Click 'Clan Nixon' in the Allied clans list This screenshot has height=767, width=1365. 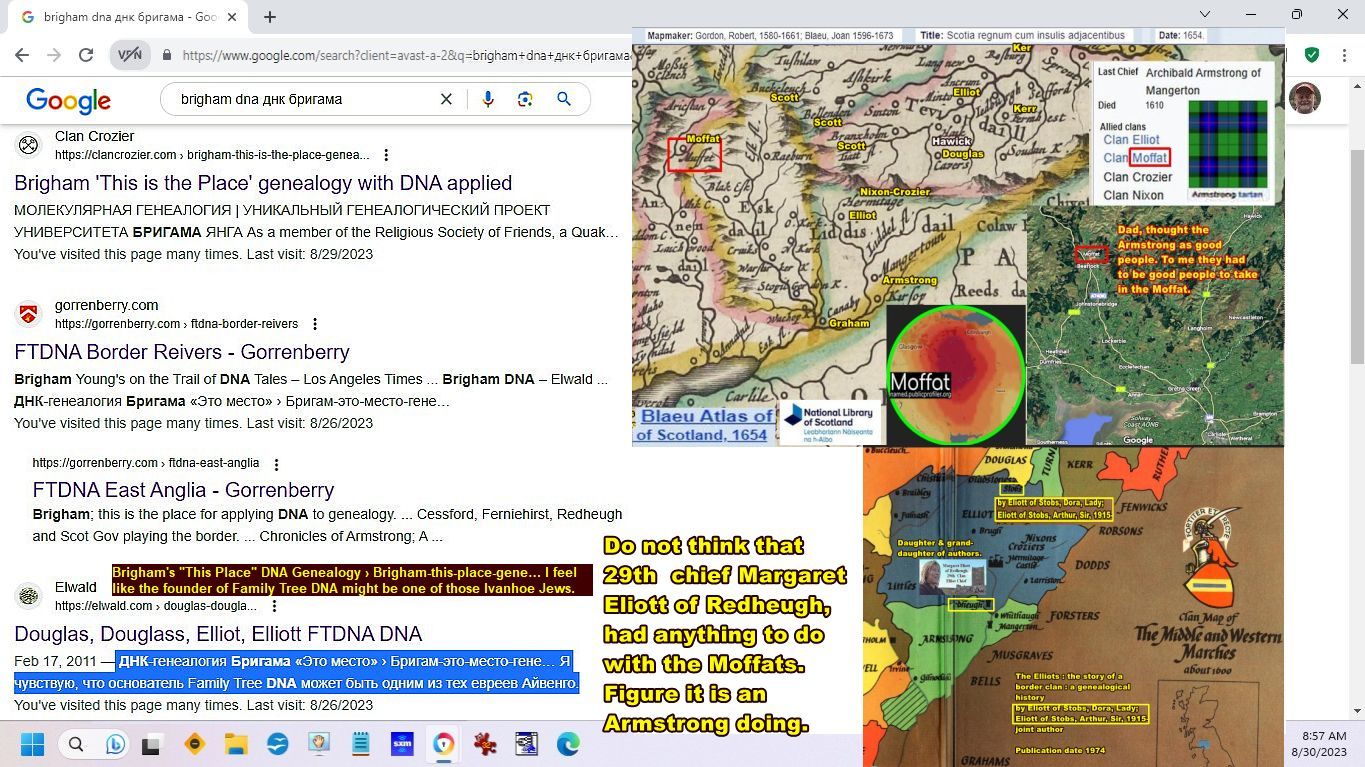pos(1133,195)
